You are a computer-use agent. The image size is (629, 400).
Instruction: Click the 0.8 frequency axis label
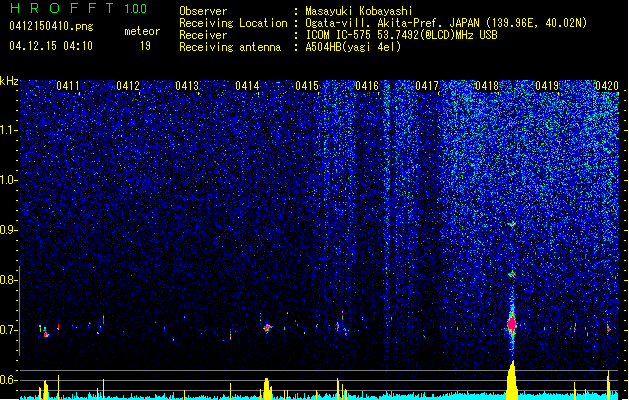click(x=9, y=280)
